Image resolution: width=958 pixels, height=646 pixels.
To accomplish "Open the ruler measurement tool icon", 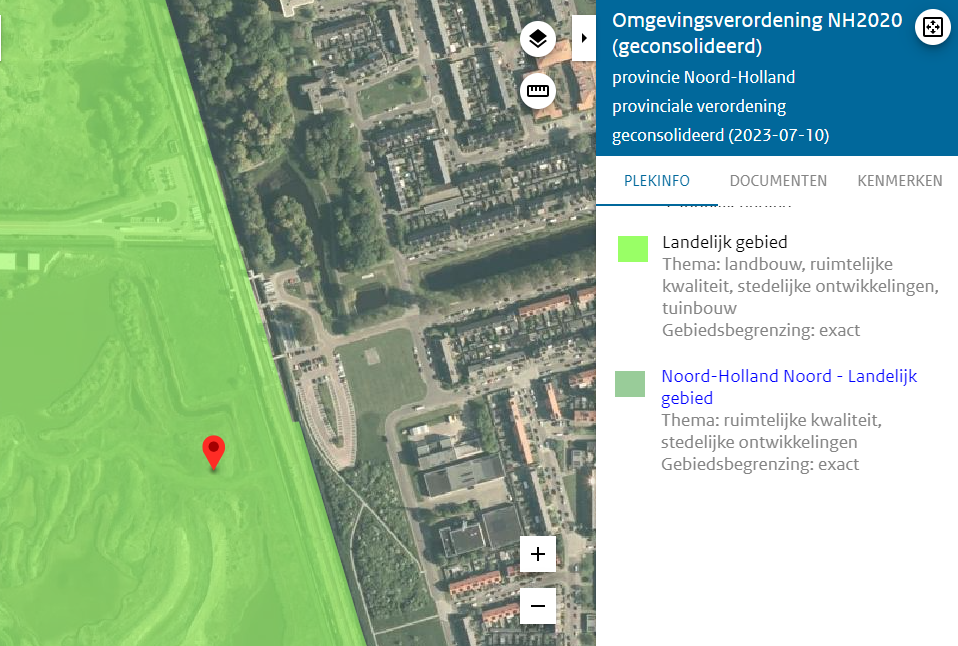I will [537, 91].
